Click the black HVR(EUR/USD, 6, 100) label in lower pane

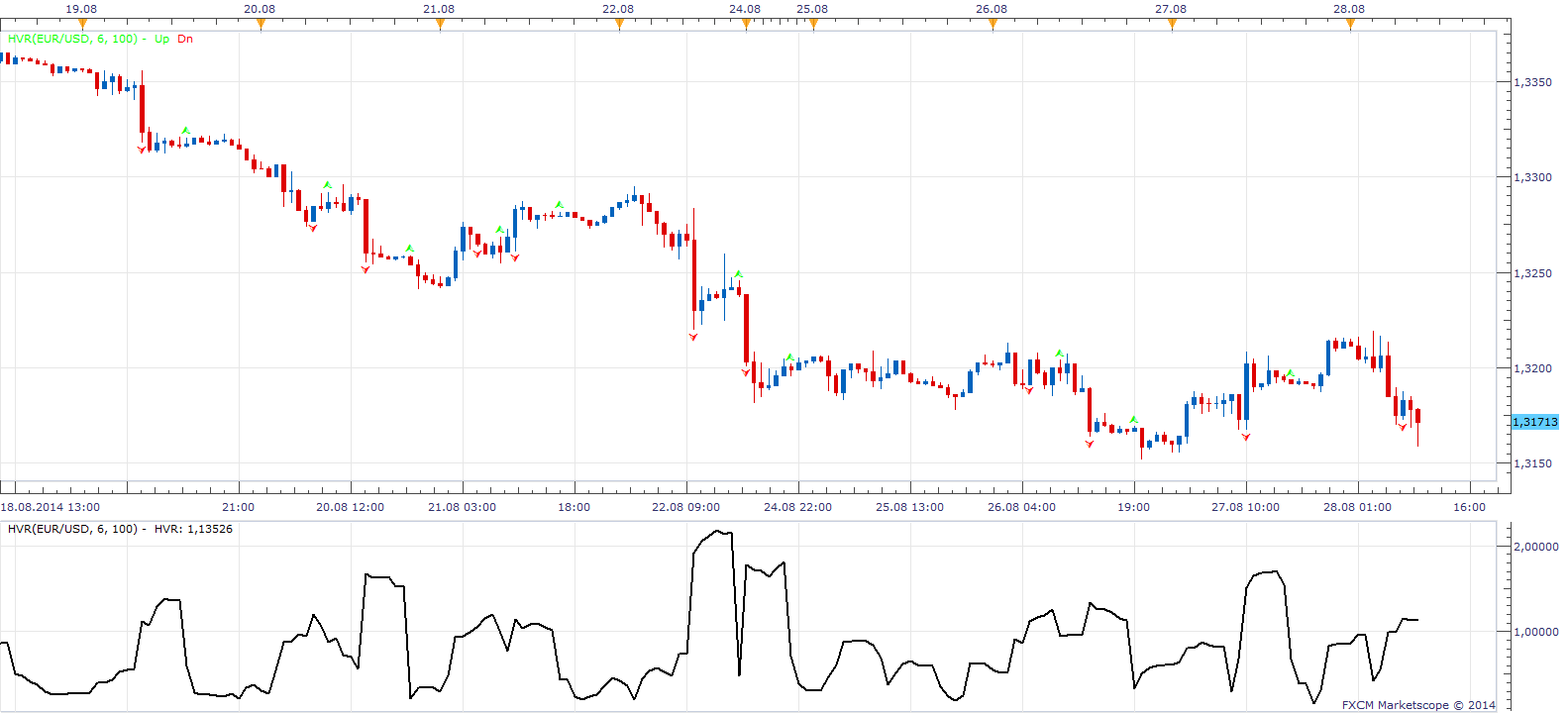(x=72, y=529)
